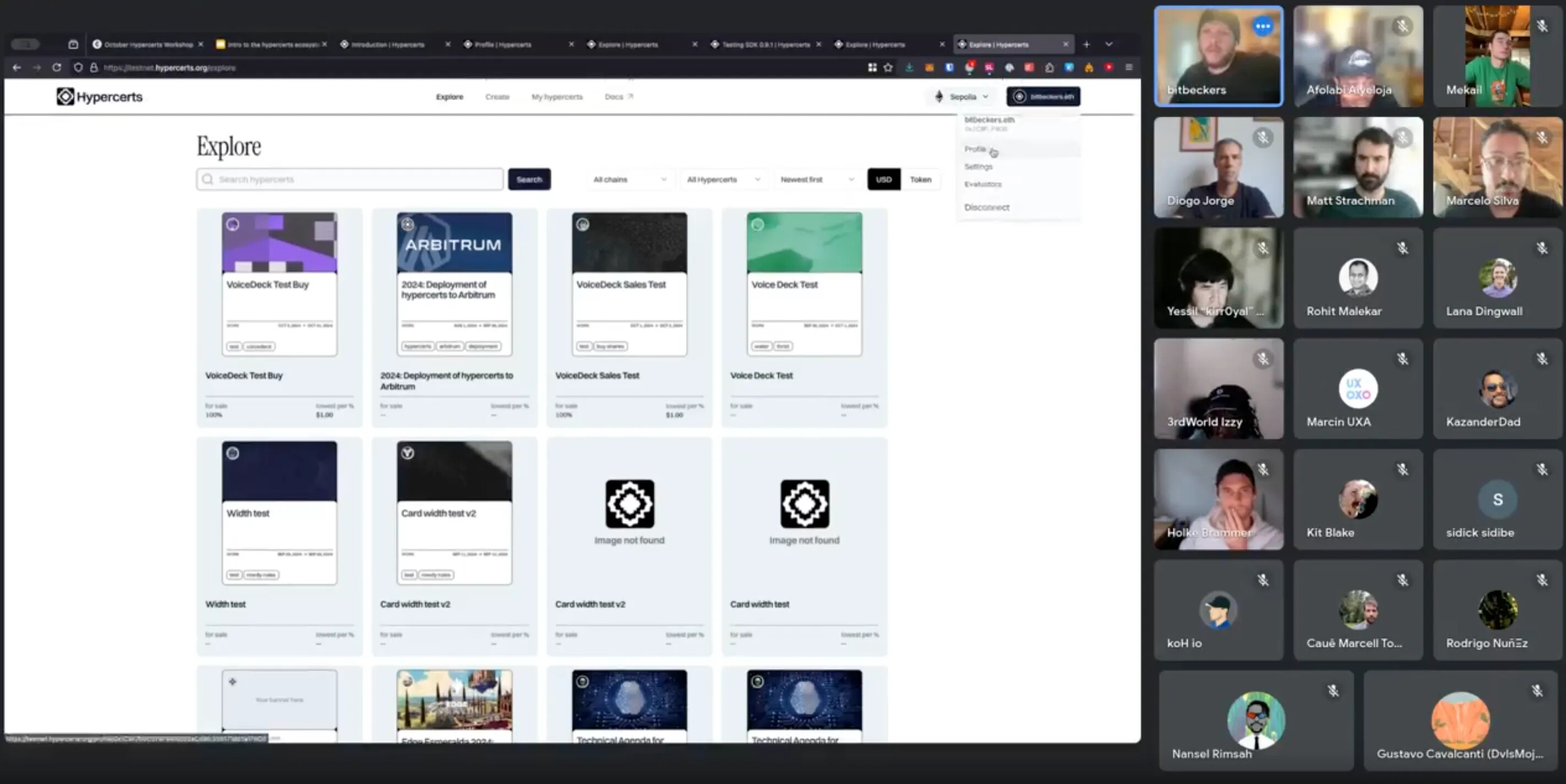Open the browser hamburger menu
Image resolution: width=1566 pixels, height=784 pixels.
[1129, 68]
